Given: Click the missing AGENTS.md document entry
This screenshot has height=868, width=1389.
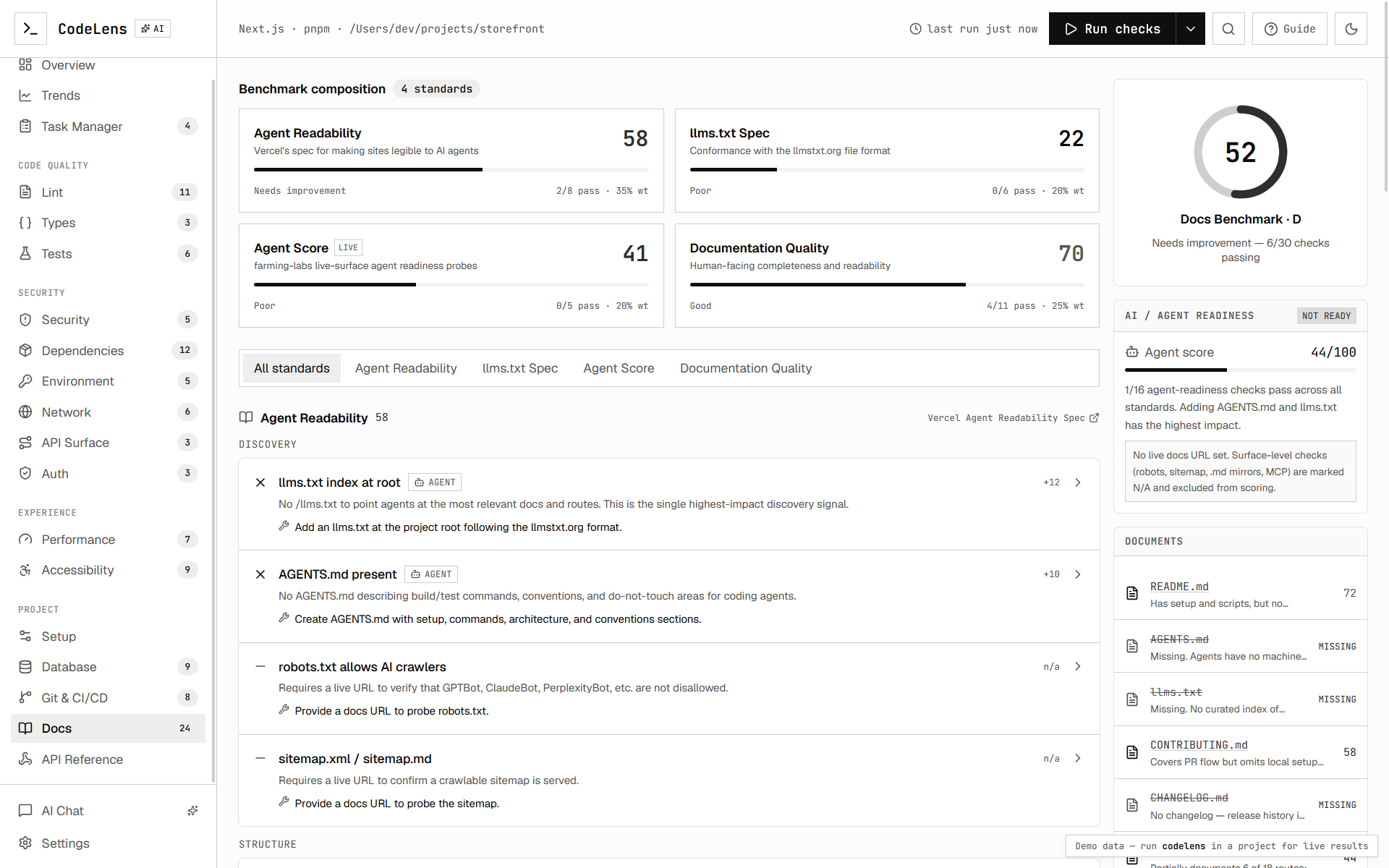Looking at the screenshot, I should [x=1240, y=647].
